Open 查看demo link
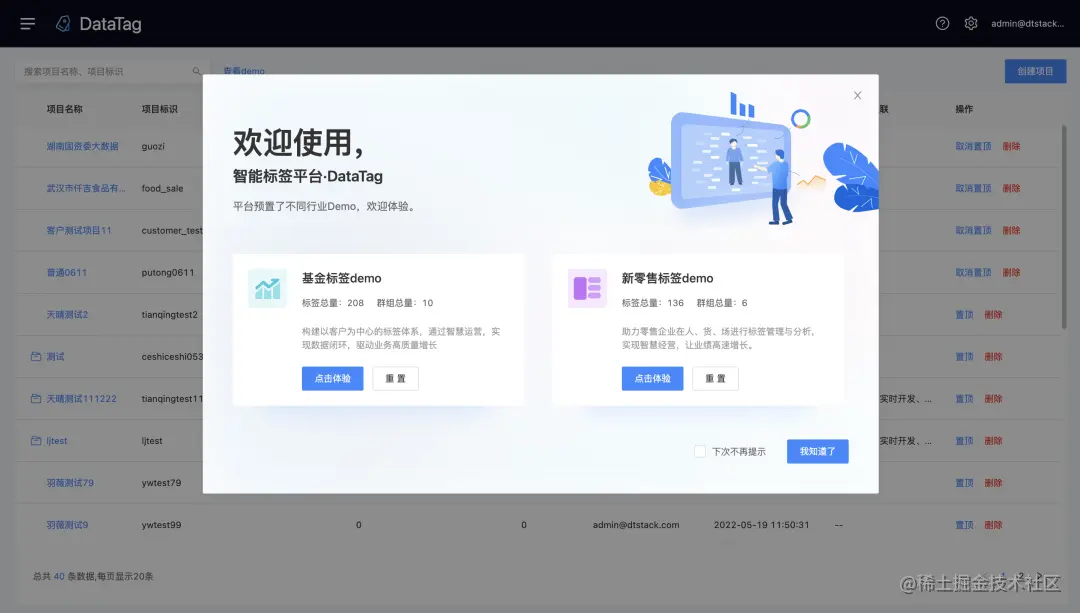 pos(244,71)
